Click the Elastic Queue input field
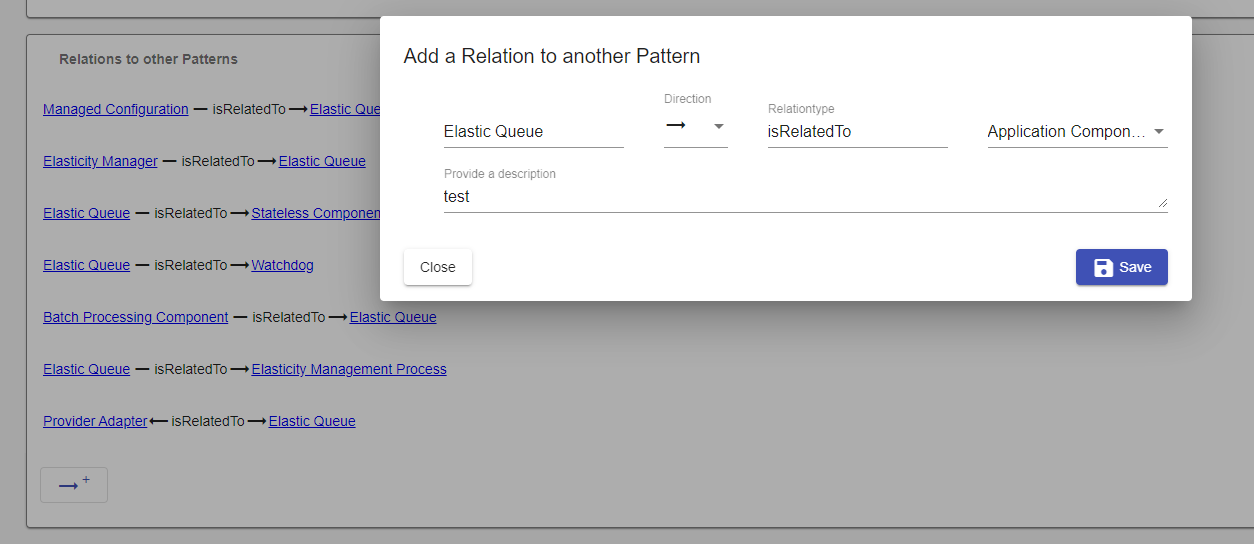Screen dimensions: 1254x544 pyautogui.click(x=534, y=131)
